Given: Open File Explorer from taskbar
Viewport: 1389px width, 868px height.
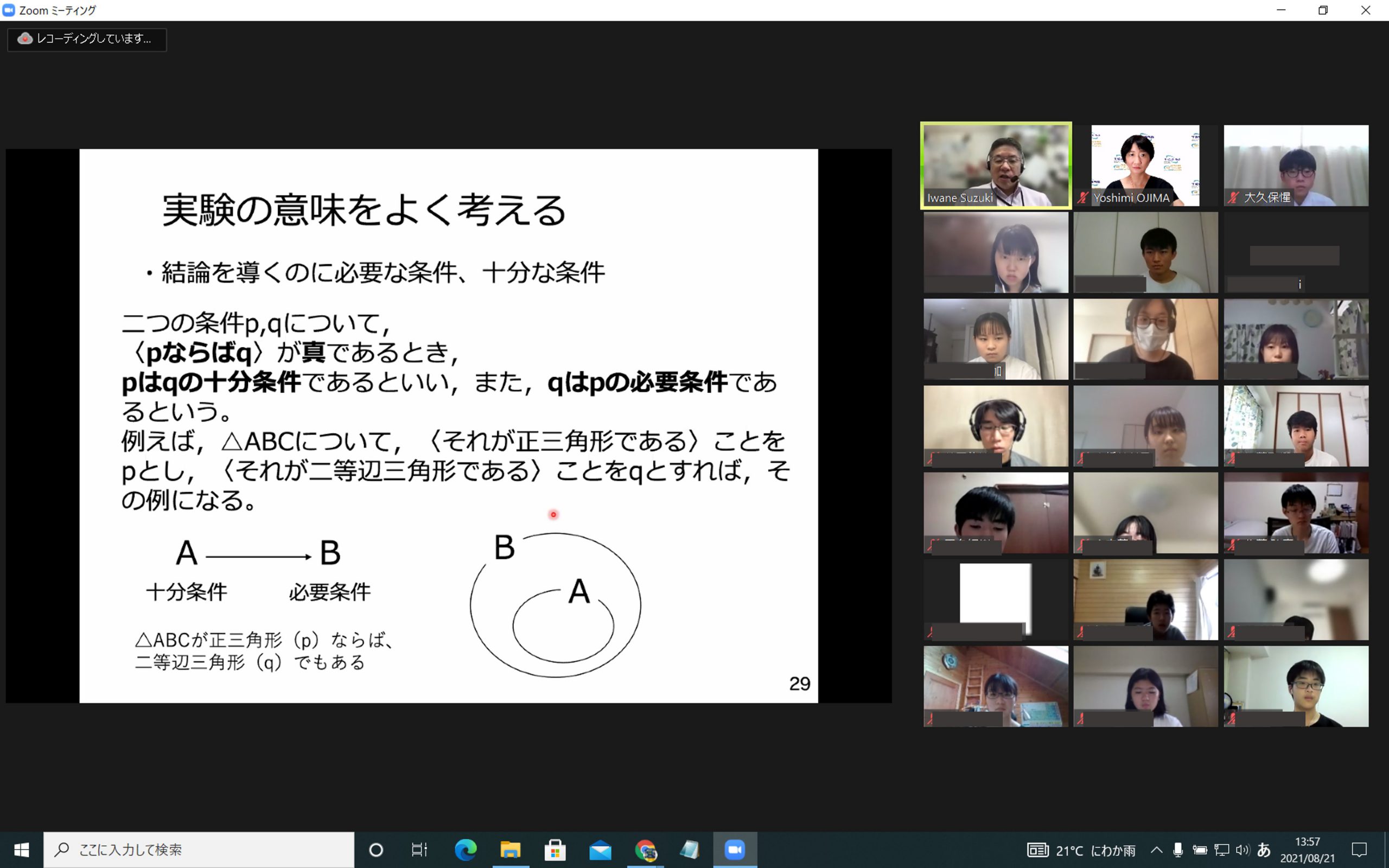Looking at the screenshot, I should [509, 850].
